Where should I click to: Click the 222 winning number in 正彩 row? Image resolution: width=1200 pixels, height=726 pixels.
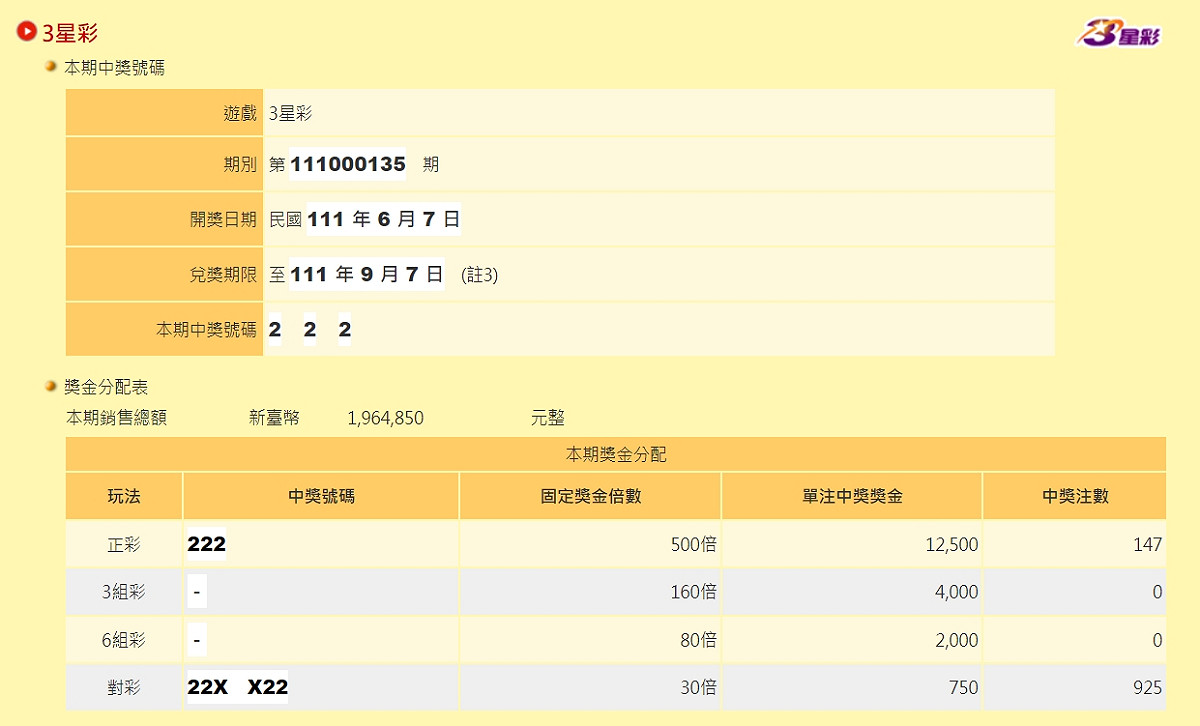207,545
